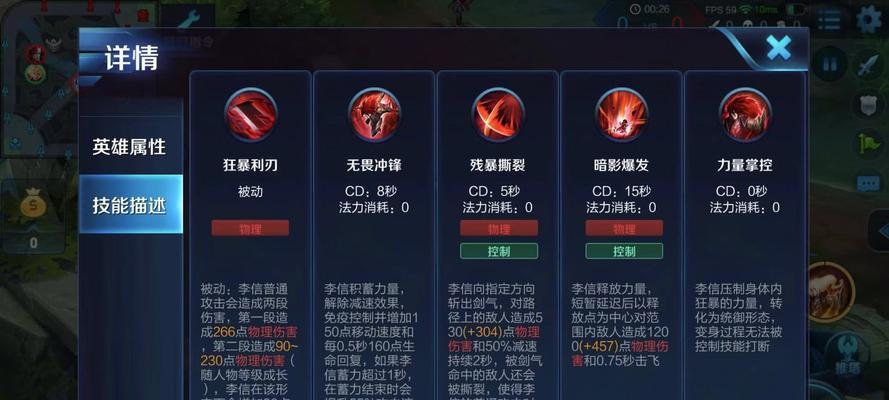Click the 物理 tag under 狂暴利刃
889x400 pixels.
tap(250, 228)
